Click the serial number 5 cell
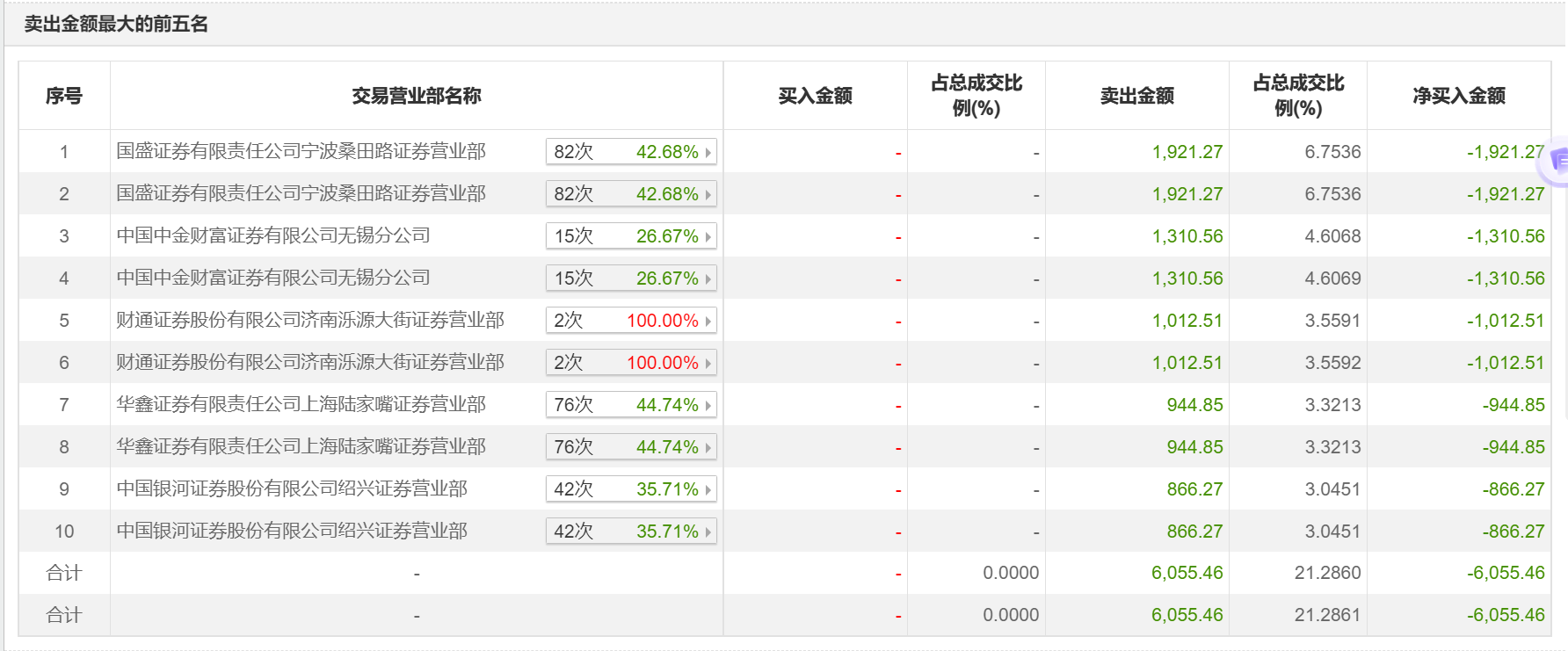The image size is (1568, 651). [64, 320]
